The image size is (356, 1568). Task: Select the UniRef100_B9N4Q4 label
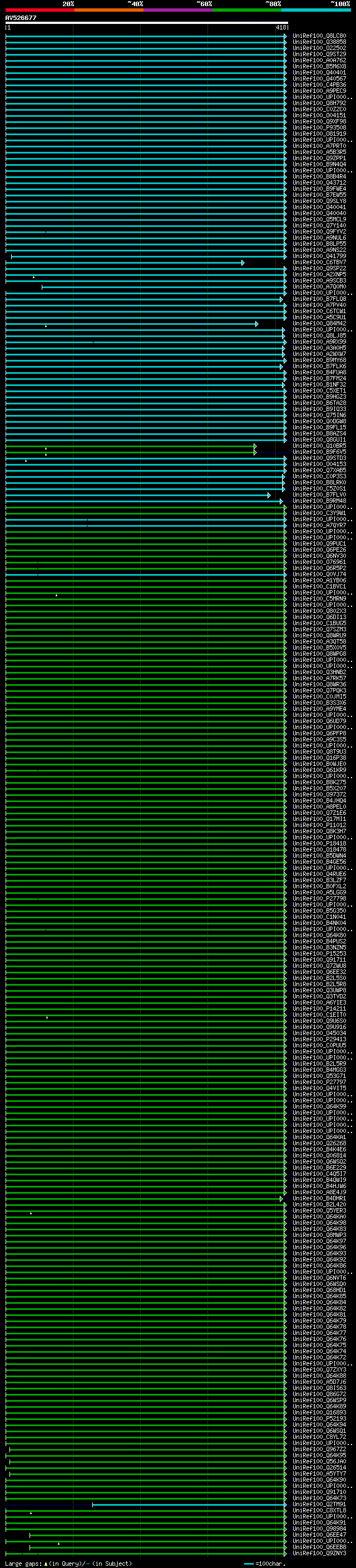pos(319,164)
